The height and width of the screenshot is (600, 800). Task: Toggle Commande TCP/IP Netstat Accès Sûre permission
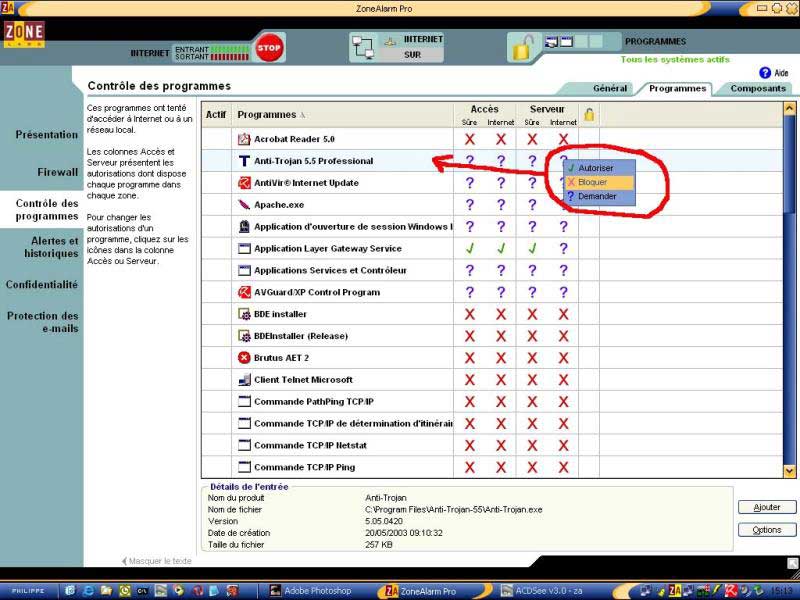[x=469, y=445]
